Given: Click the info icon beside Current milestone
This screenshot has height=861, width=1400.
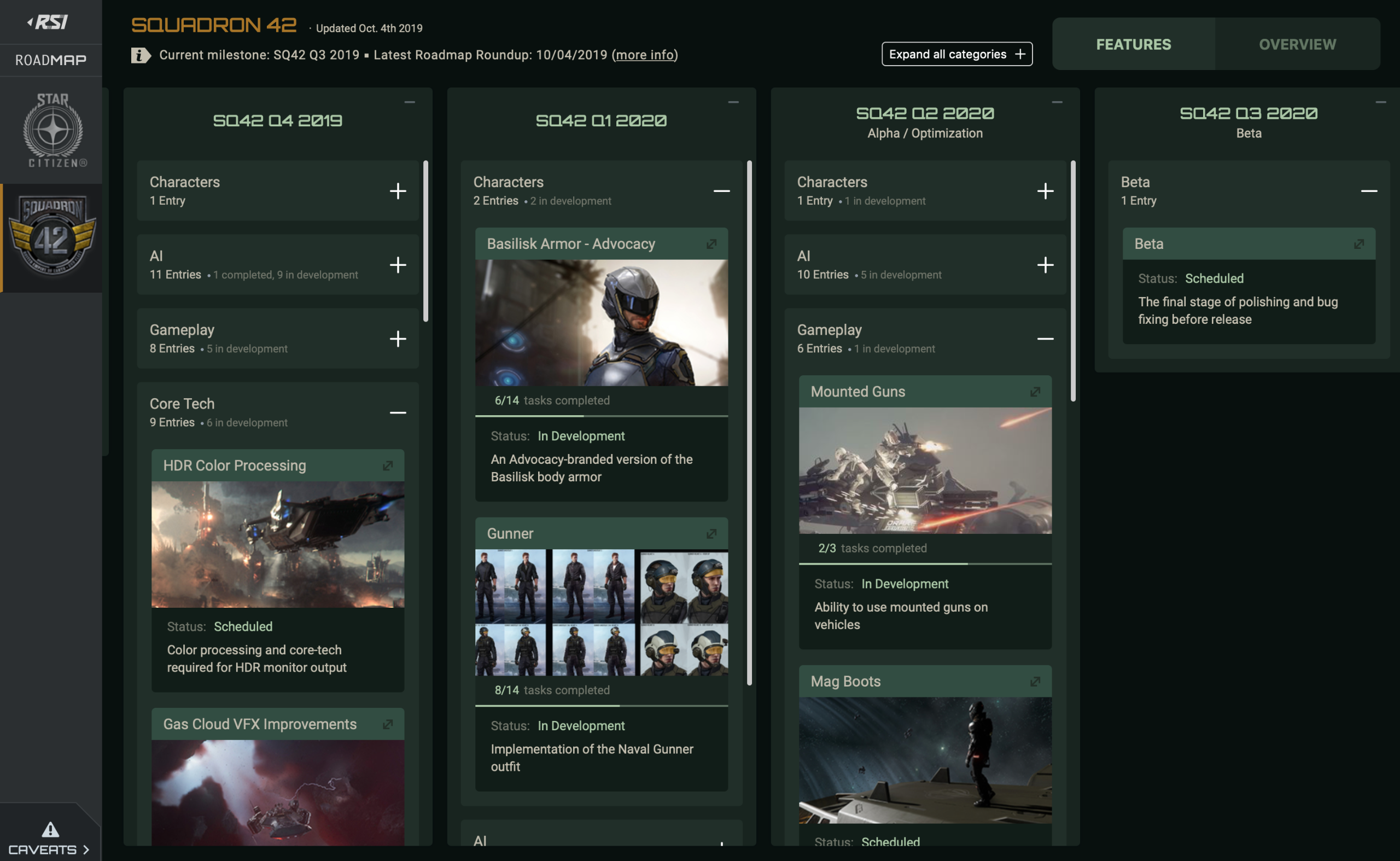Looking at the screenshot, I should pyautogui.click(x=141, y=55).
